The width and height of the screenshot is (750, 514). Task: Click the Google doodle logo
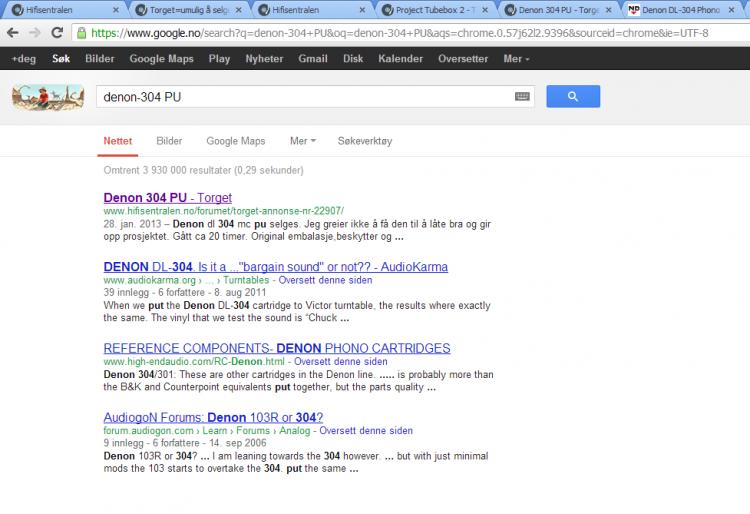point(48,97)
